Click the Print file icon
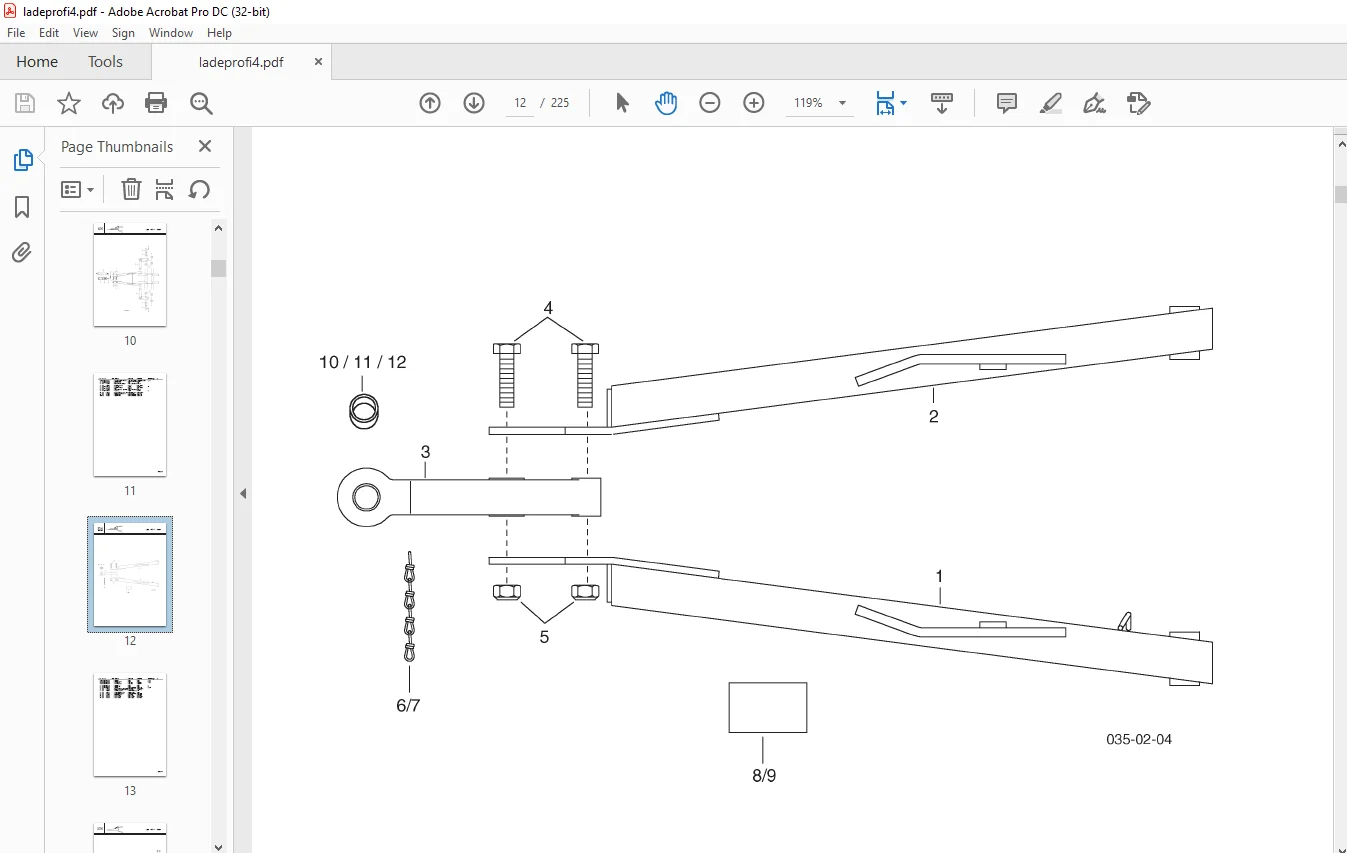 (156, 103)
